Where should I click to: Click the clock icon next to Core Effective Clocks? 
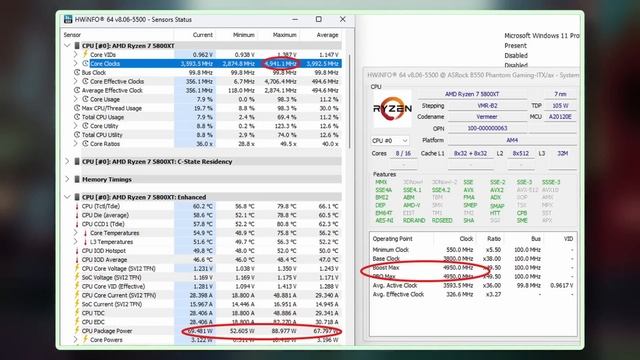click(x=85, y=81)
